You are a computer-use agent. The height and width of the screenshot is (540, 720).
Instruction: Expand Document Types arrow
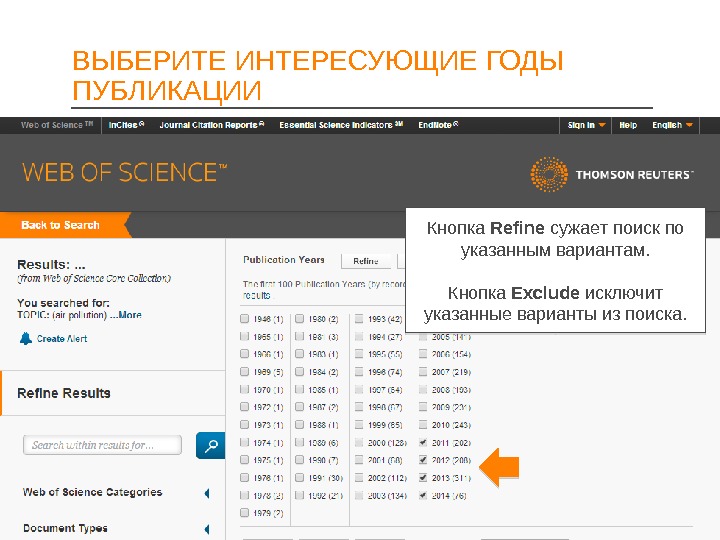click(207, 529)
